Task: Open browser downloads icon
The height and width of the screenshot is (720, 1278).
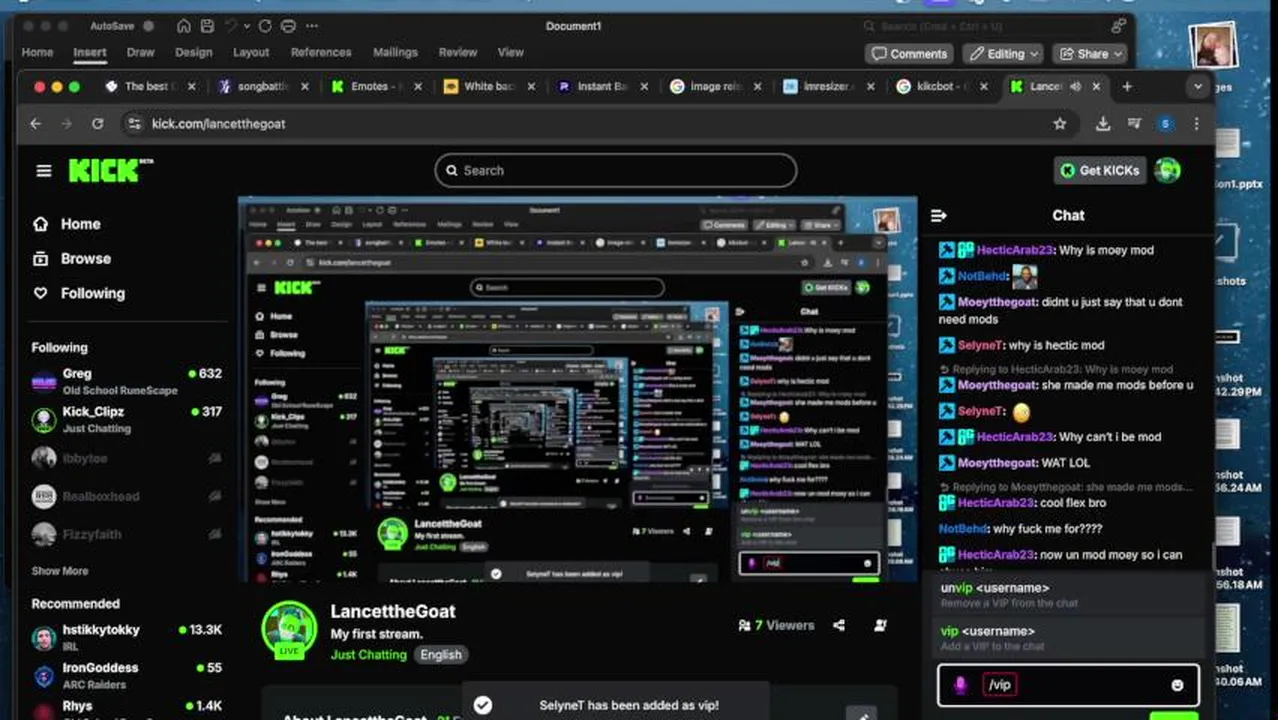Action: pyautogui.click(x=1103, y=124)
